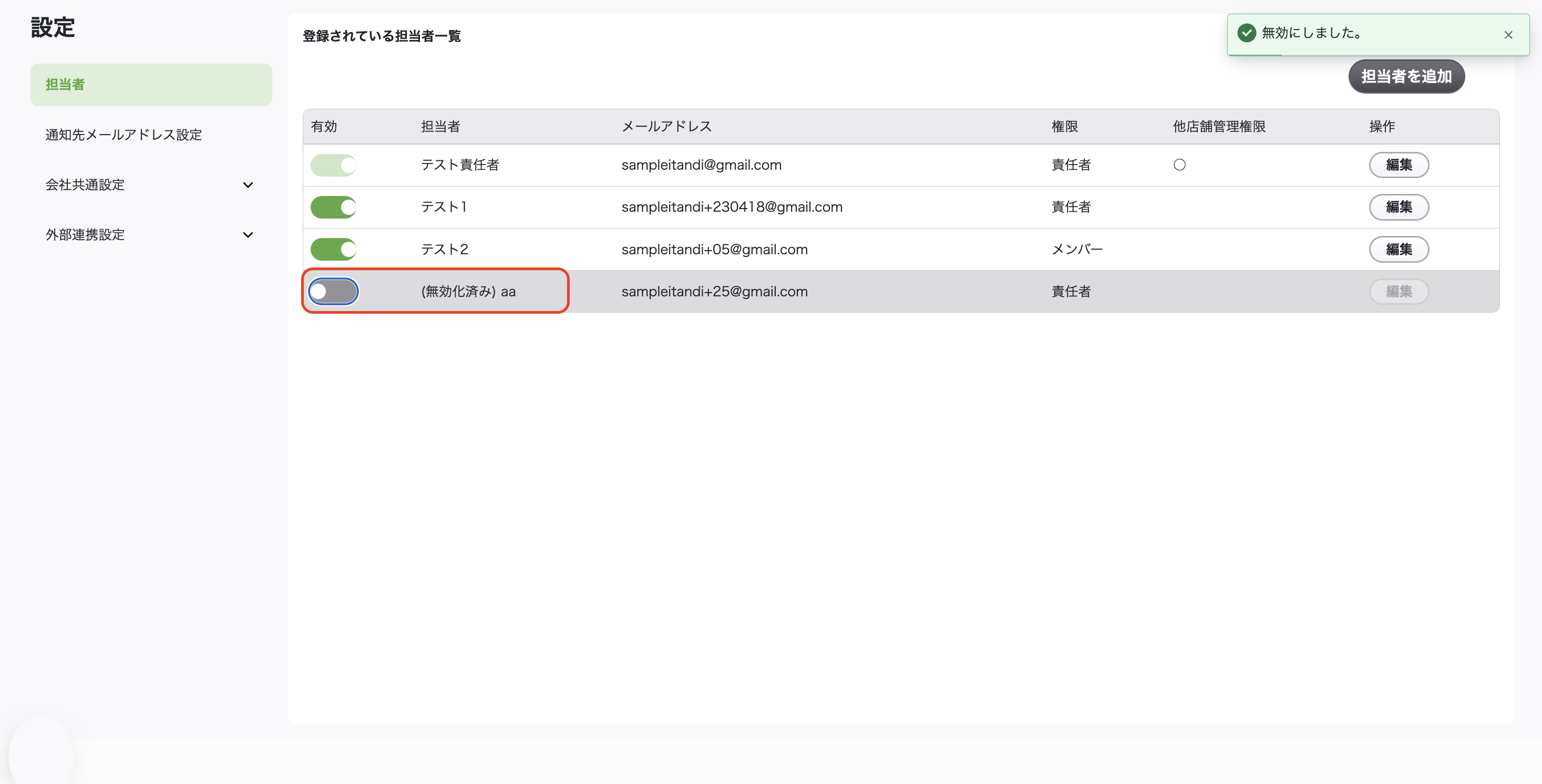Viewport: 1542px width, 784px height.
Task: Re-enable the (無効化済み) aa toggle
Action: click(x=333, y=292)
